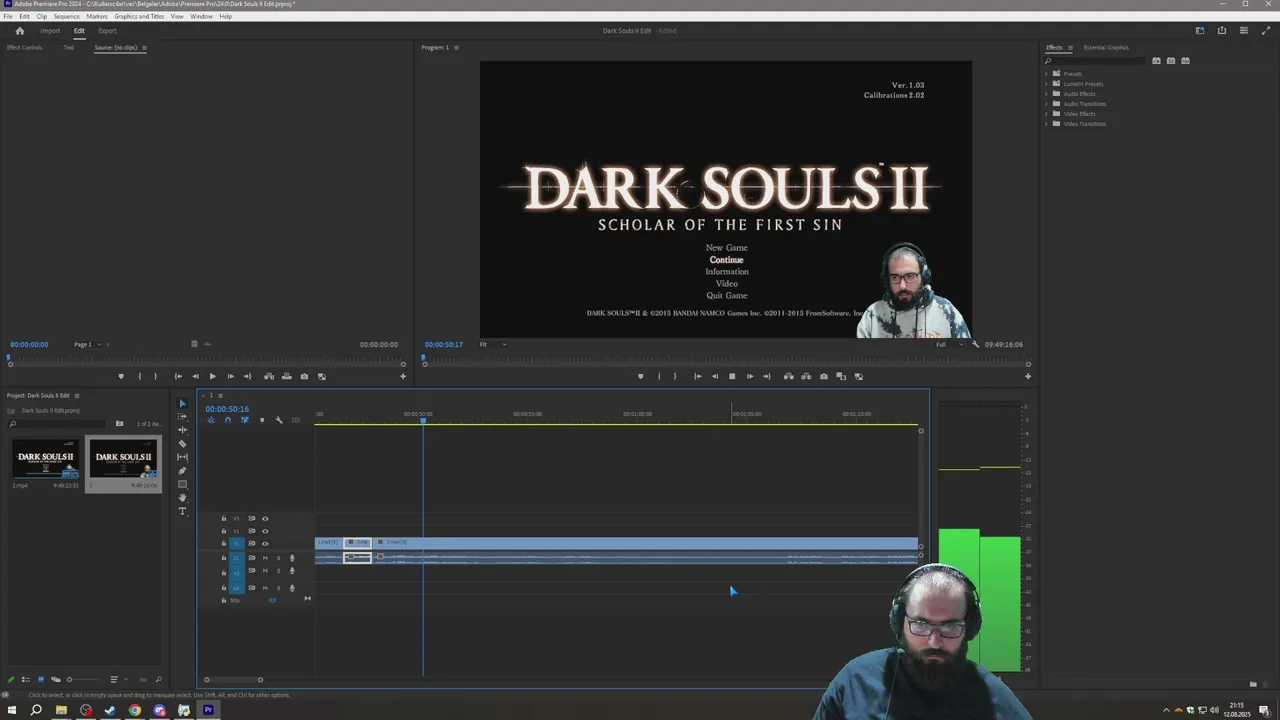Switch to the Effect Controls tab
1280x720 pixels.
click(25, 47)
